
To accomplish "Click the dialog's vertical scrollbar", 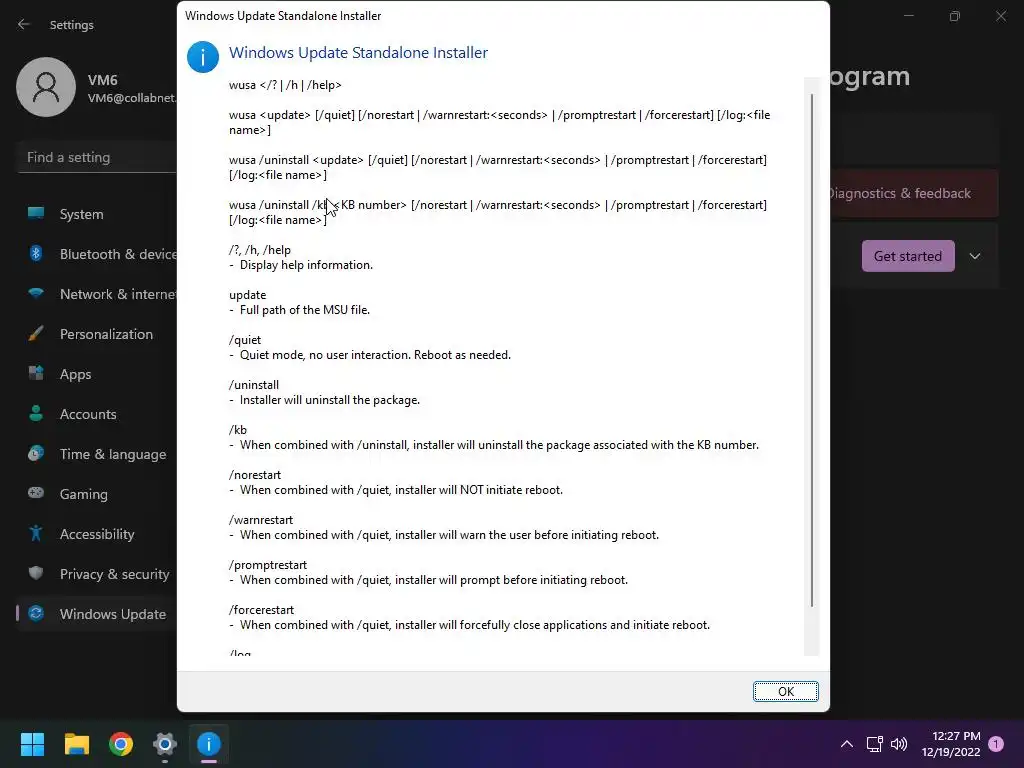I will tap(812, 349).
